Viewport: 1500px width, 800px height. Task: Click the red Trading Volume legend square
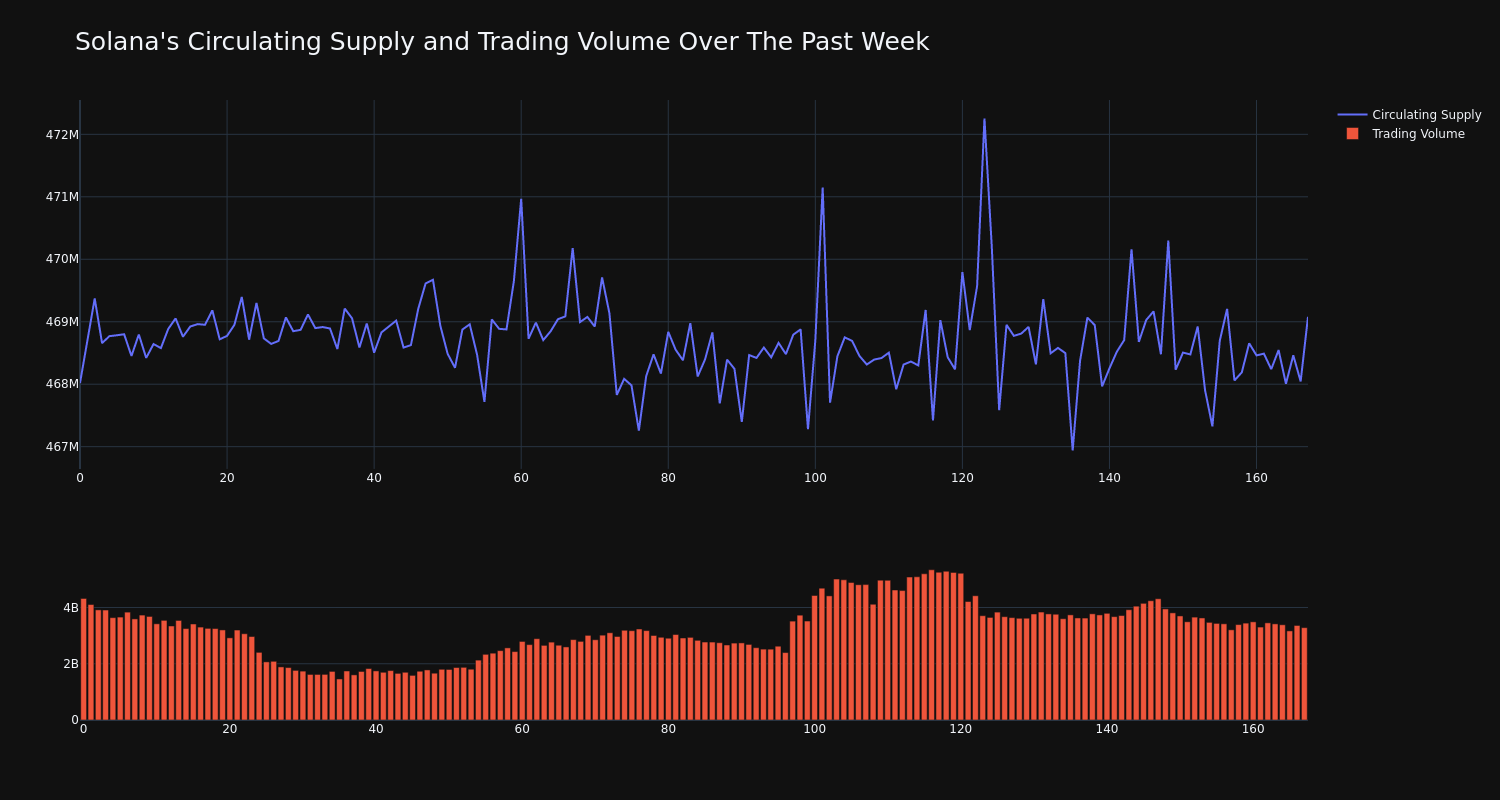[x=1352, y=134]
